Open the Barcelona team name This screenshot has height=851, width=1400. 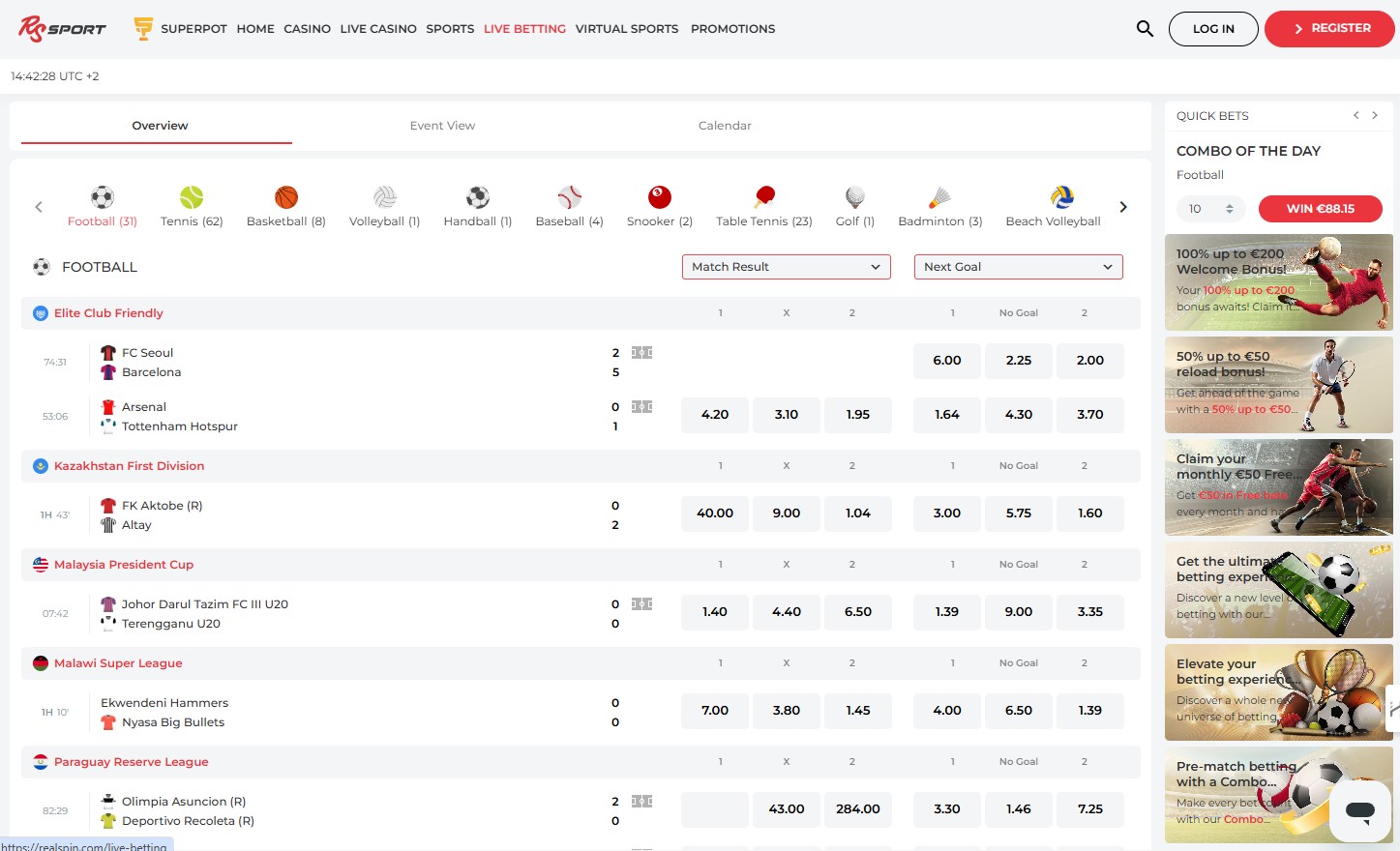tap(151, 372)
